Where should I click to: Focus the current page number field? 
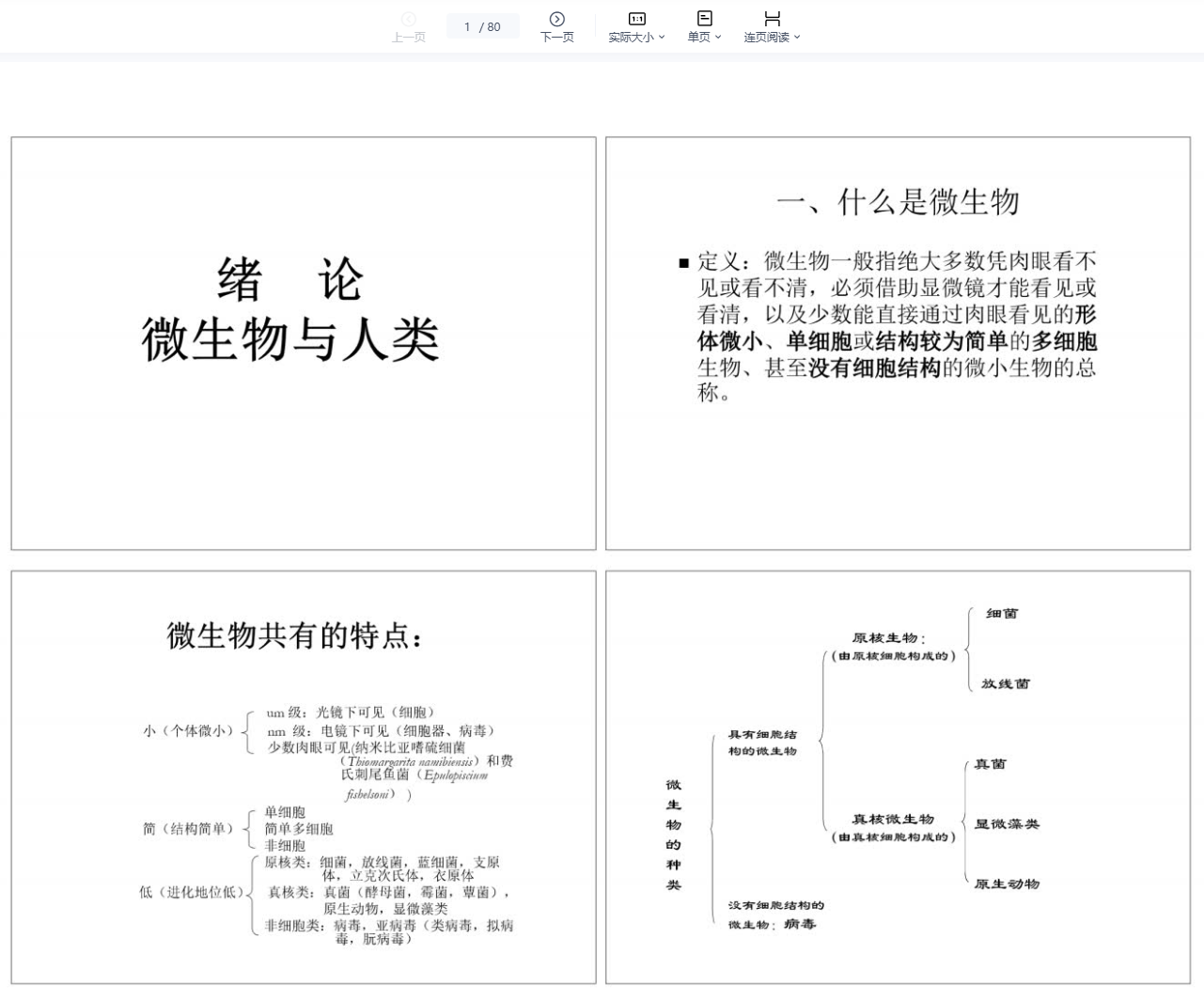469,27
